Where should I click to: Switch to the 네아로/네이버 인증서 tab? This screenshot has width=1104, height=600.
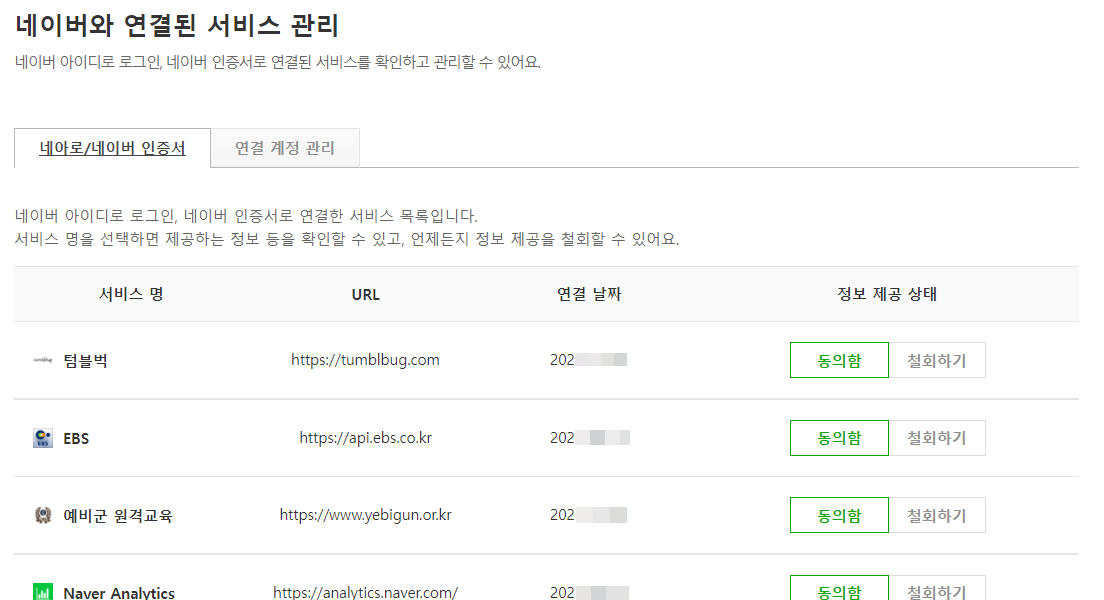coord(113,148)
